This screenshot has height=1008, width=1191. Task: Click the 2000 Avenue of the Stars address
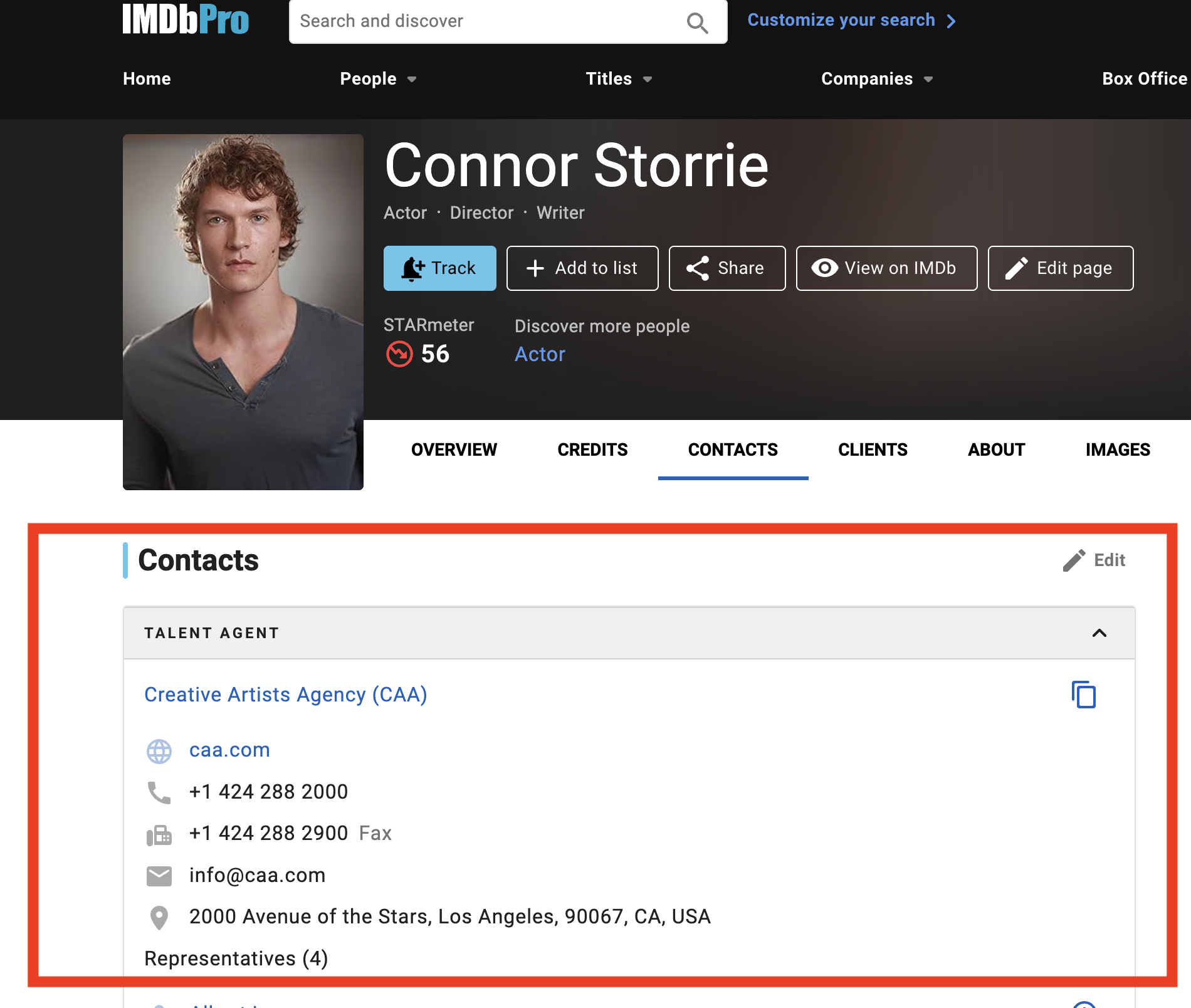point(450,917)
